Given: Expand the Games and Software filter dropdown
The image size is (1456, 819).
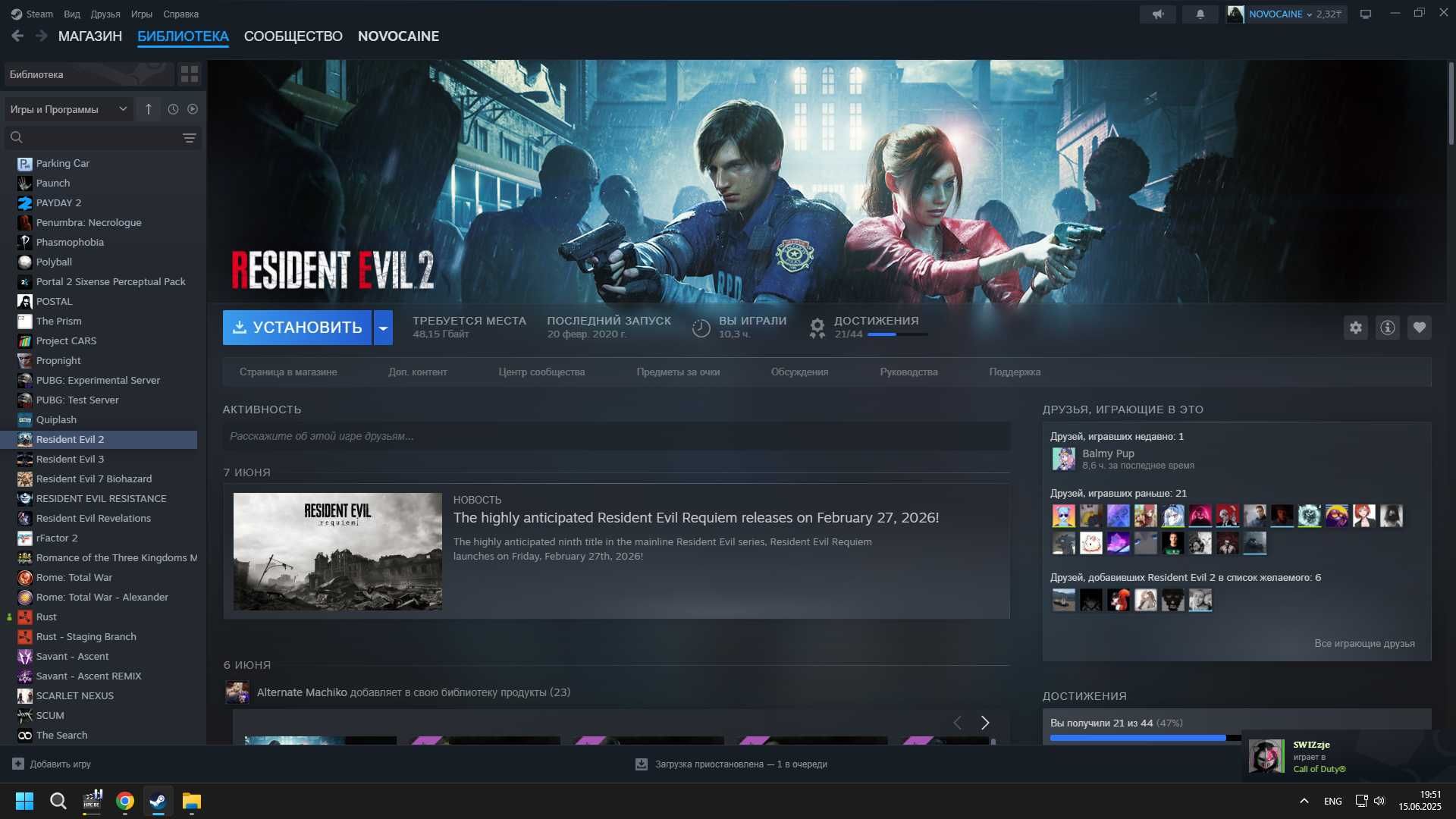Looking at the screenshot, I should click(x=68, y=109).
